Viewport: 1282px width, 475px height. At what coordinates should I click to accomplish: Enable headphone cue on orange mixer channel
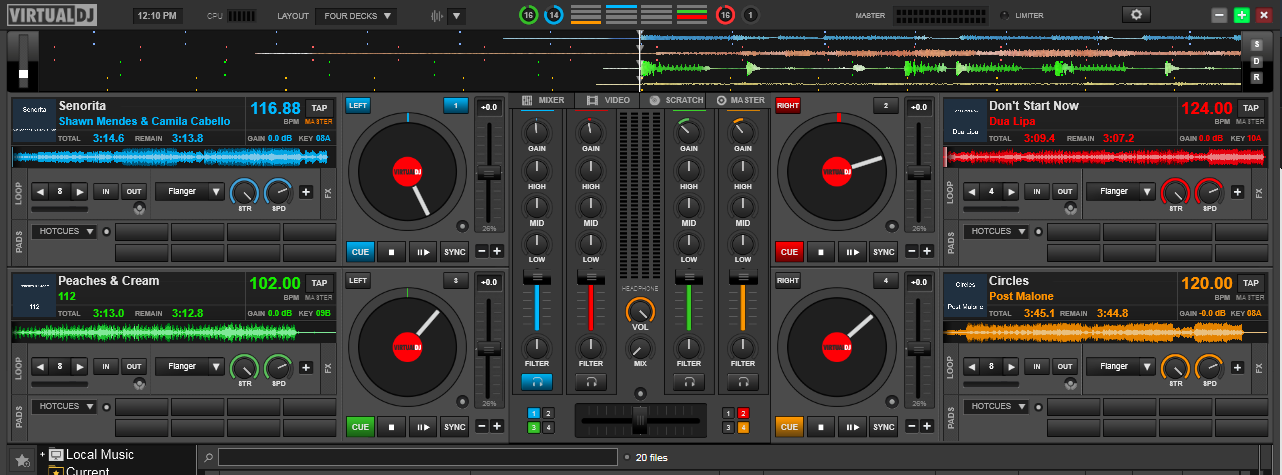point(742,382)
